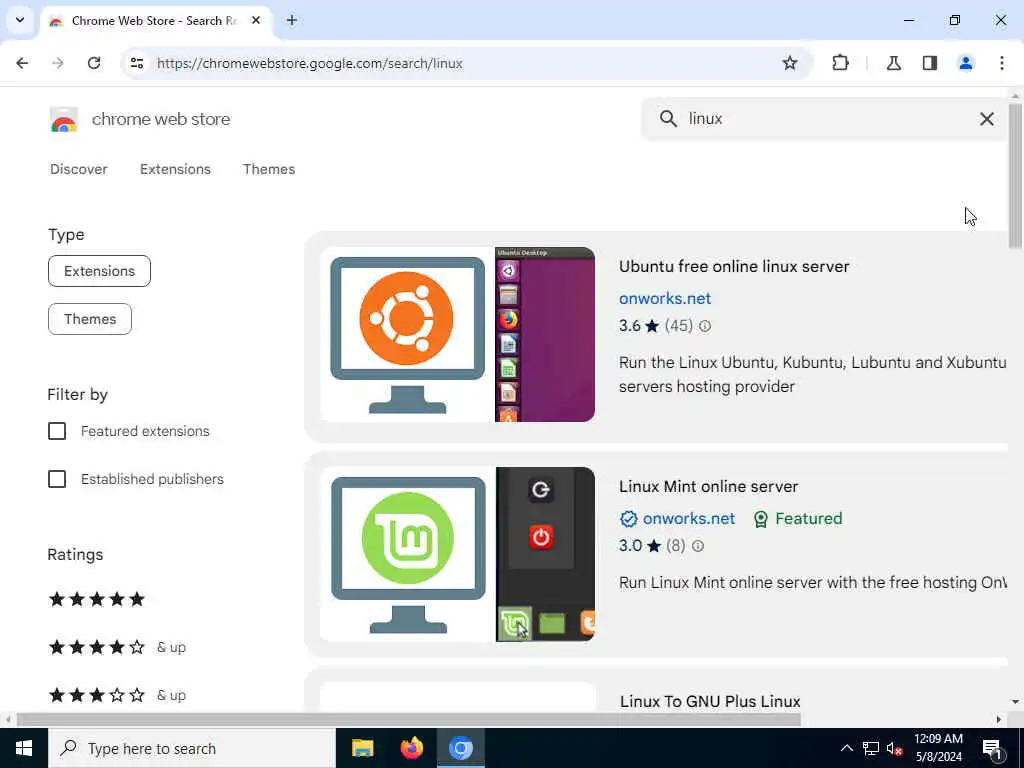
Task: Click the horizontal scrollbar right arrow
Action: pos(999,720)
